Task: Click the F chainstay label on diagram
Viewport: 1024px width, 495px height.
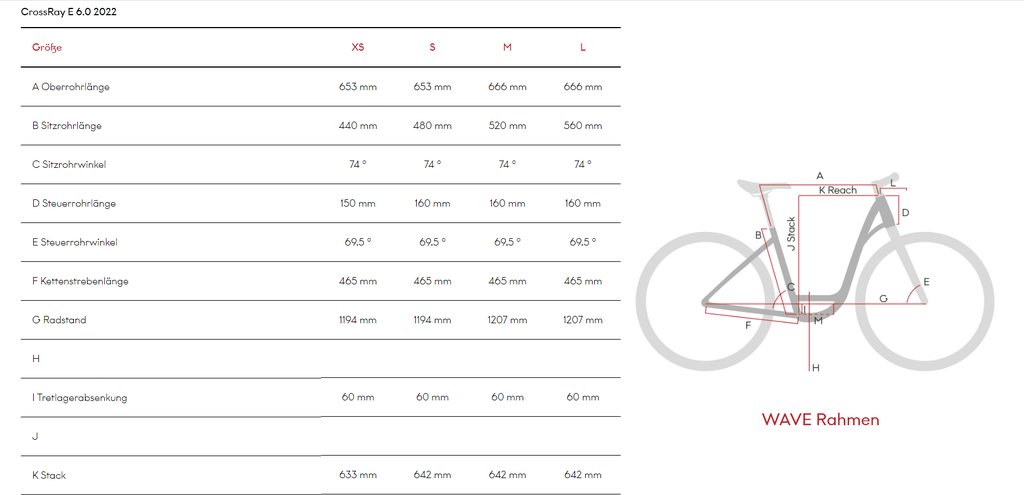Action: coord(748,325)
